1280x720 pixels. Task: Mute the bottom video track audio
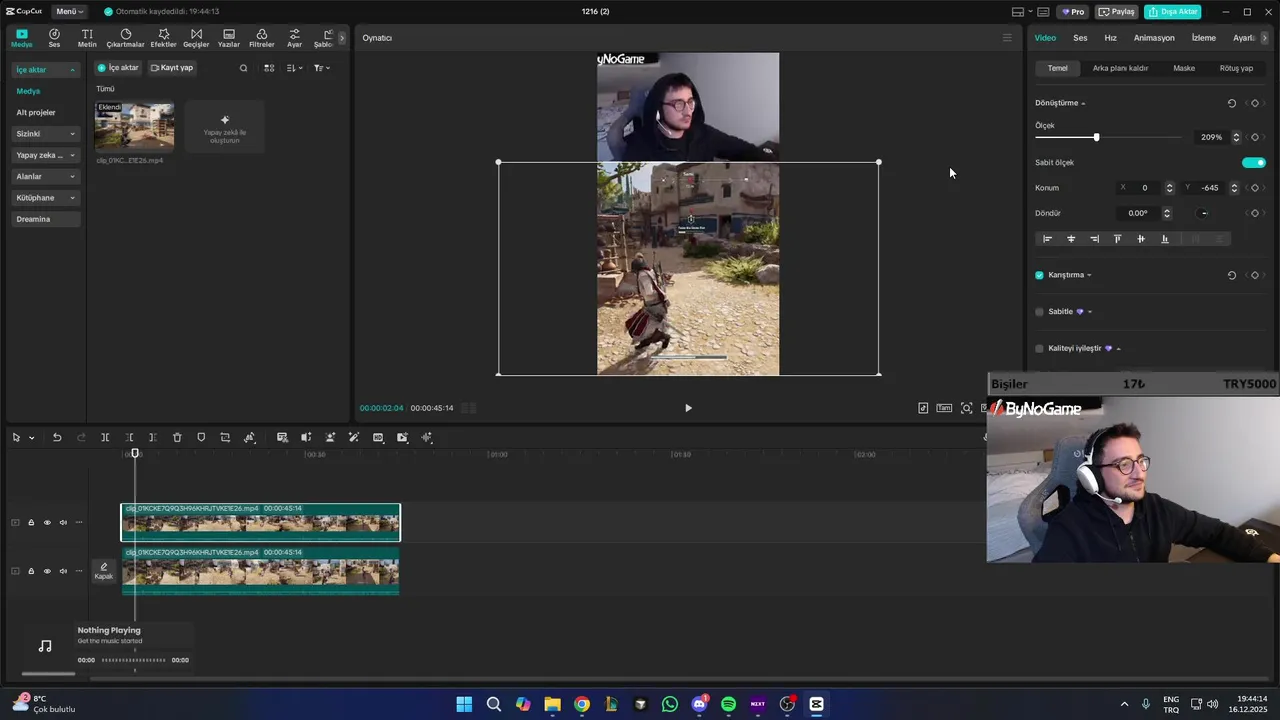(63, 571)
